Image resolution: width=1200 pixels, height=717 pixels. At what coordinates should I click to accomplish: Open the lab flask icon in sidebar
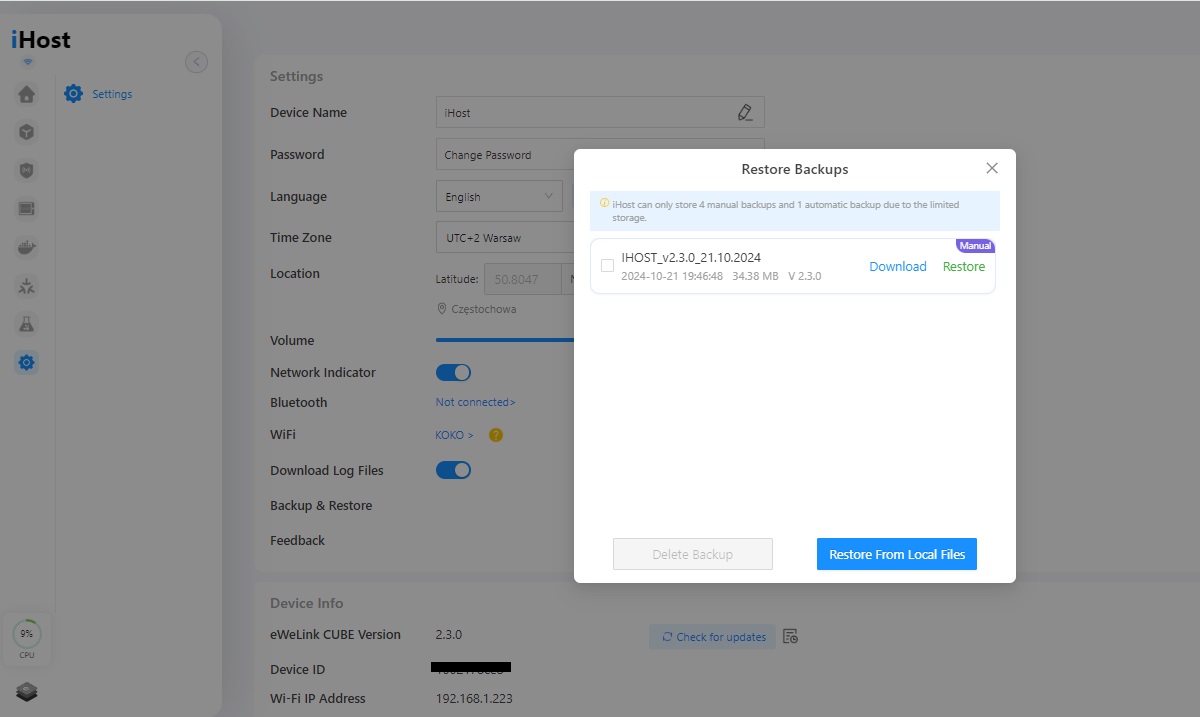pyautogui.click(x=27, y=324)
